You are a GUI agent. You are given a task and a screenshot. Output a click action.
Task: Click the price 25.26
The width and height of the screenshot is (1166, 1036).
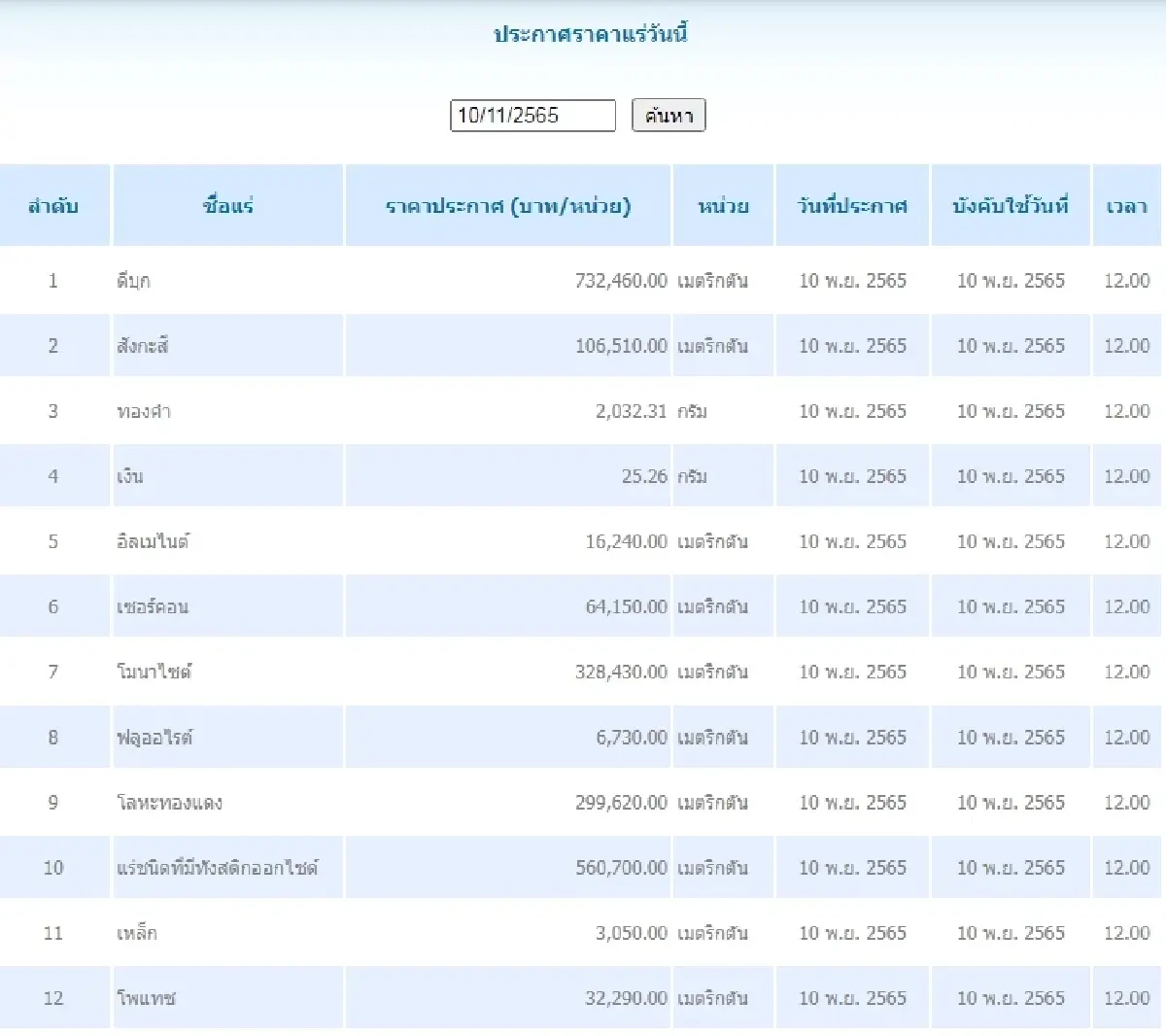[645, 476]
